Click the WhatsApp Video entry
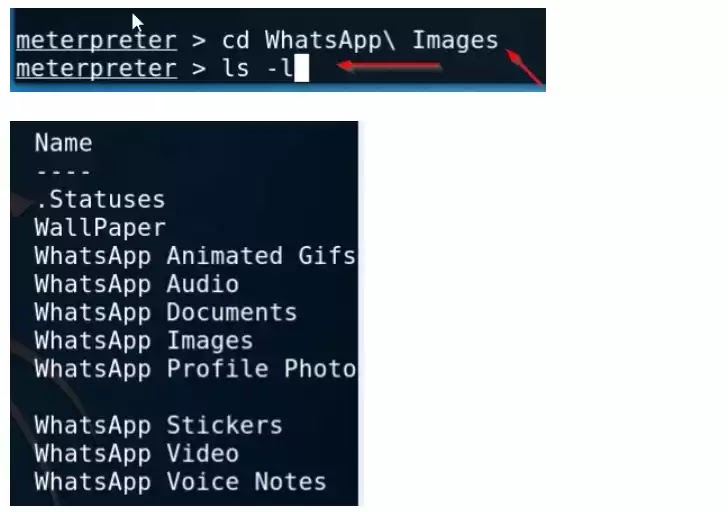This screenshot has height=512, width=728. click(136, 454)
